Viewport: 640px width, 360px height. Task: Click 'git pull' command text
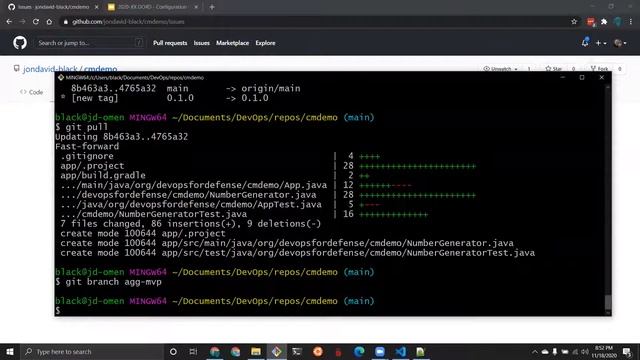[87, 127]
